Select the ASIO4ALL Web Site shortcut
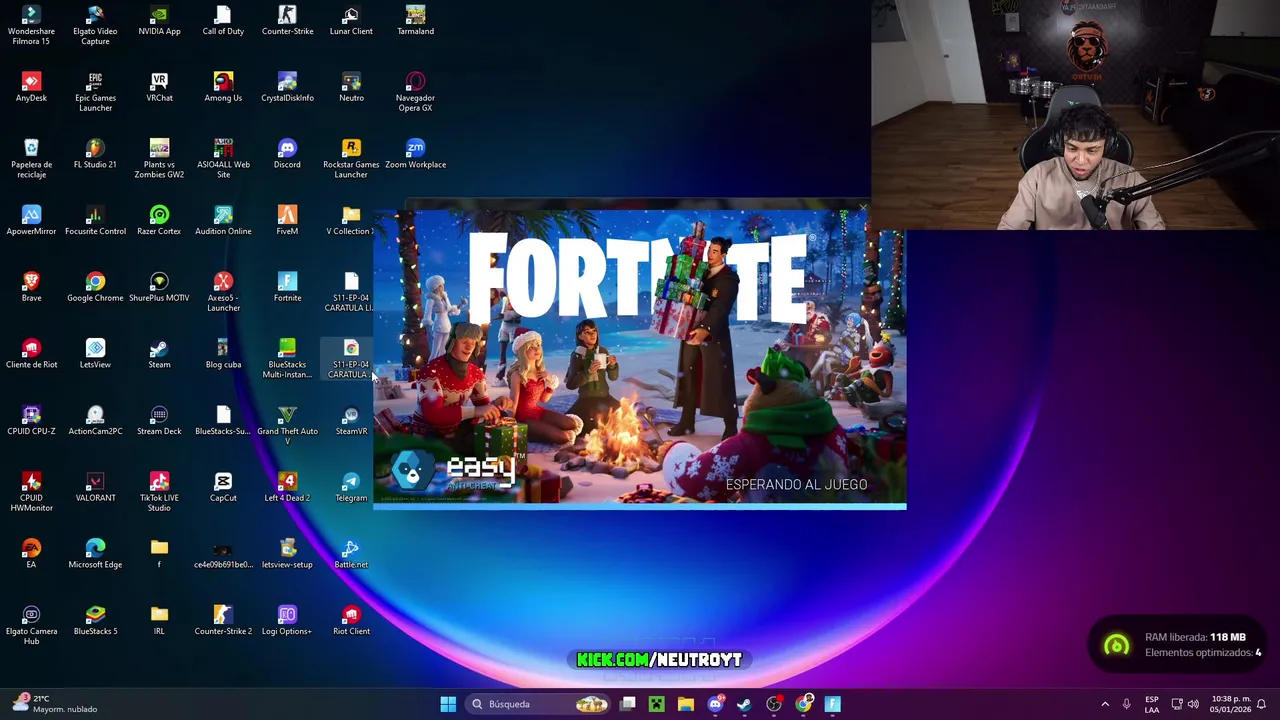The image size is (1280, 720). pos(223,159)
